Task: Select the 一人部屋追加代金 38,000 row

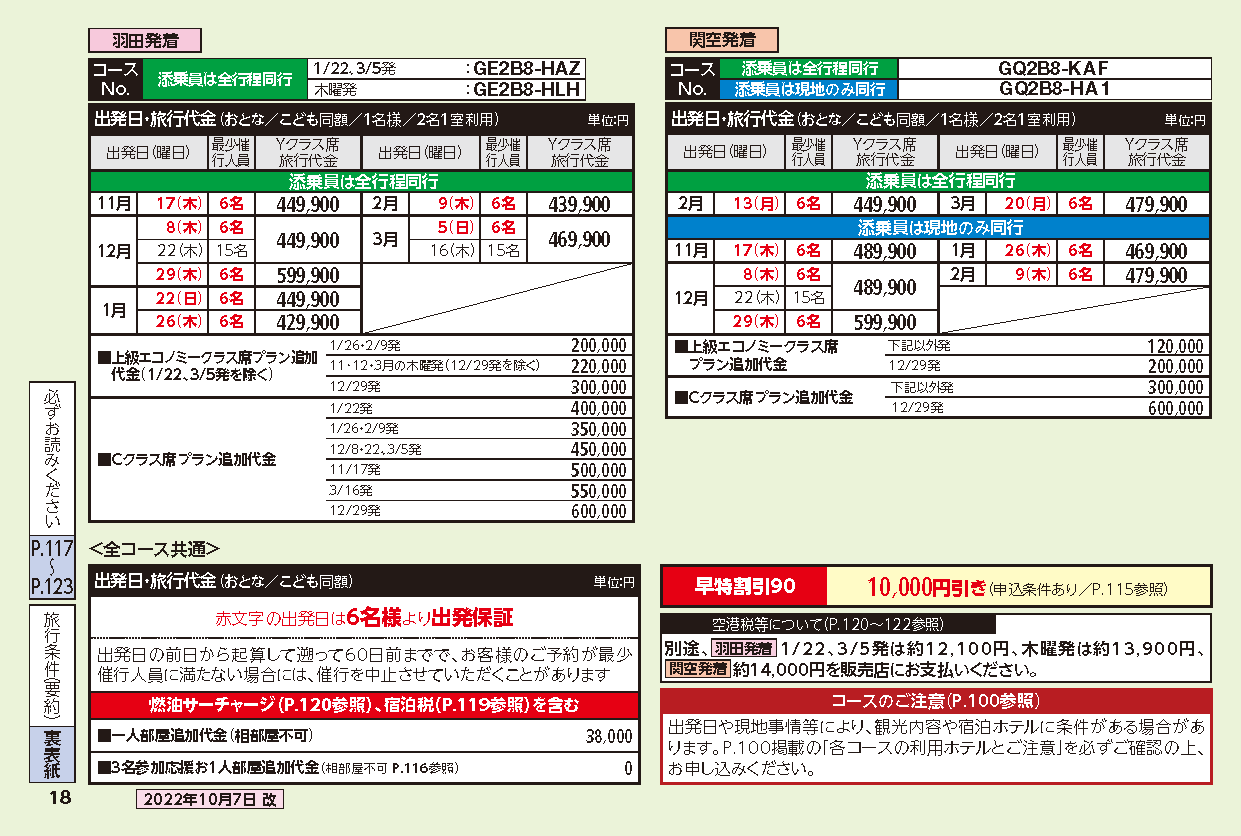Action: tap(364, 736)
